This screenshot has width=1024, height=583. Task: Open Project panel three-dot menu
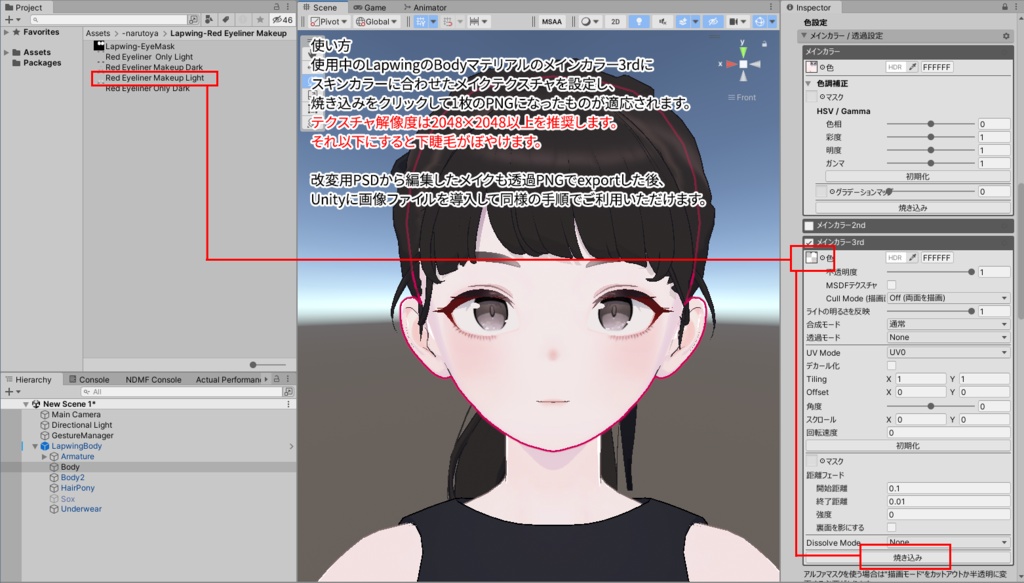288,7
